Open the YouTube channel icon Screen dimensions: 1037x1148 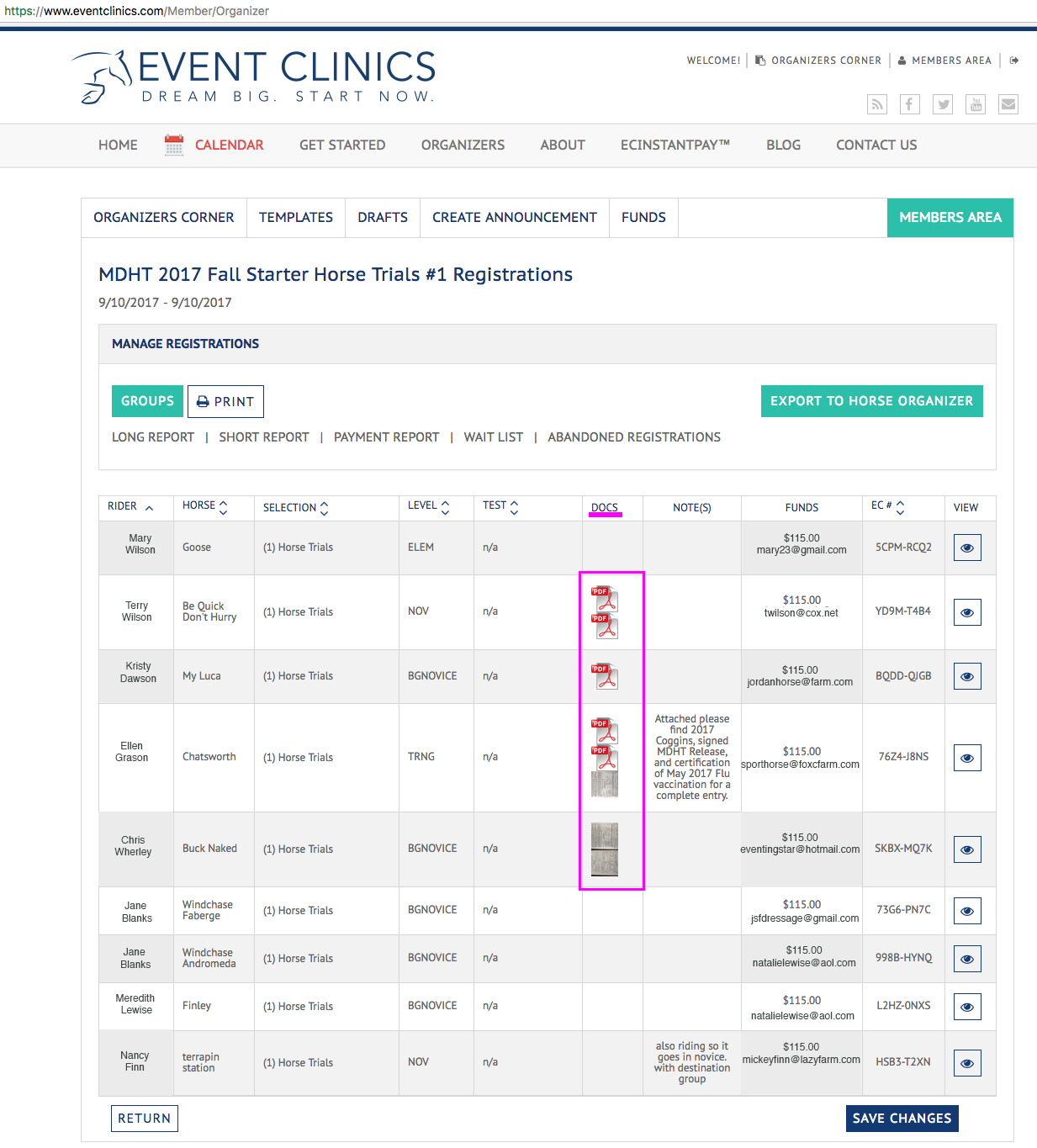976,104
